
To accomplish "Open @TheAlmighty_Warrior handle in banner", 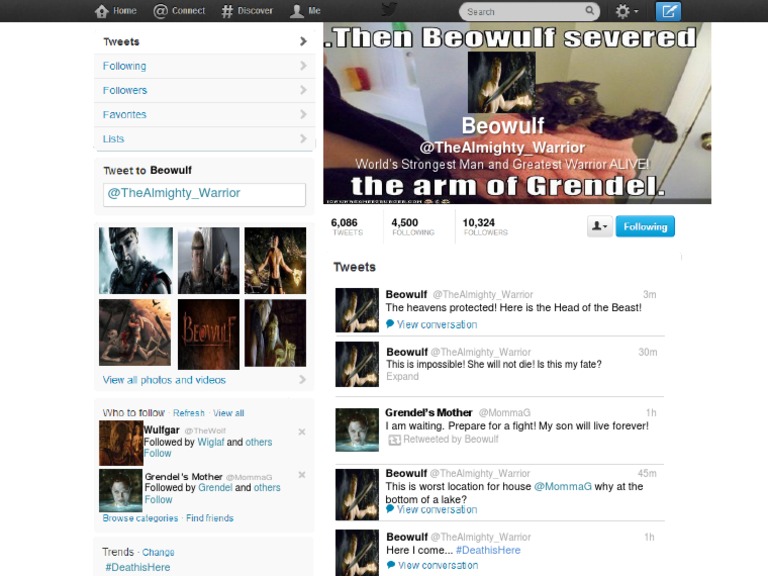I will [502, 147].
